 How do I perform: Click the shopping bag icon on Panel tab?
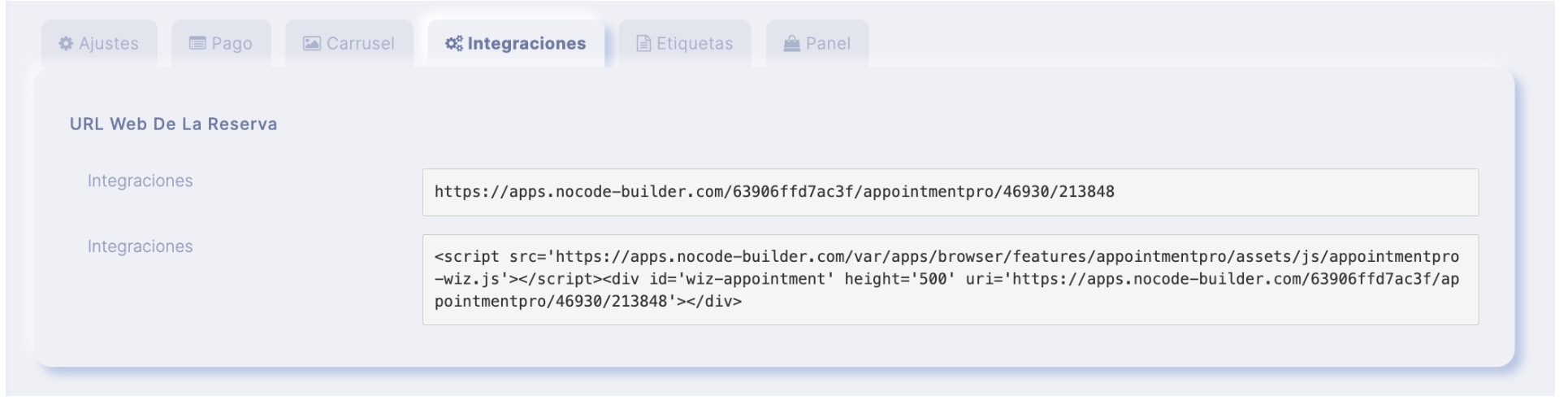791,44
